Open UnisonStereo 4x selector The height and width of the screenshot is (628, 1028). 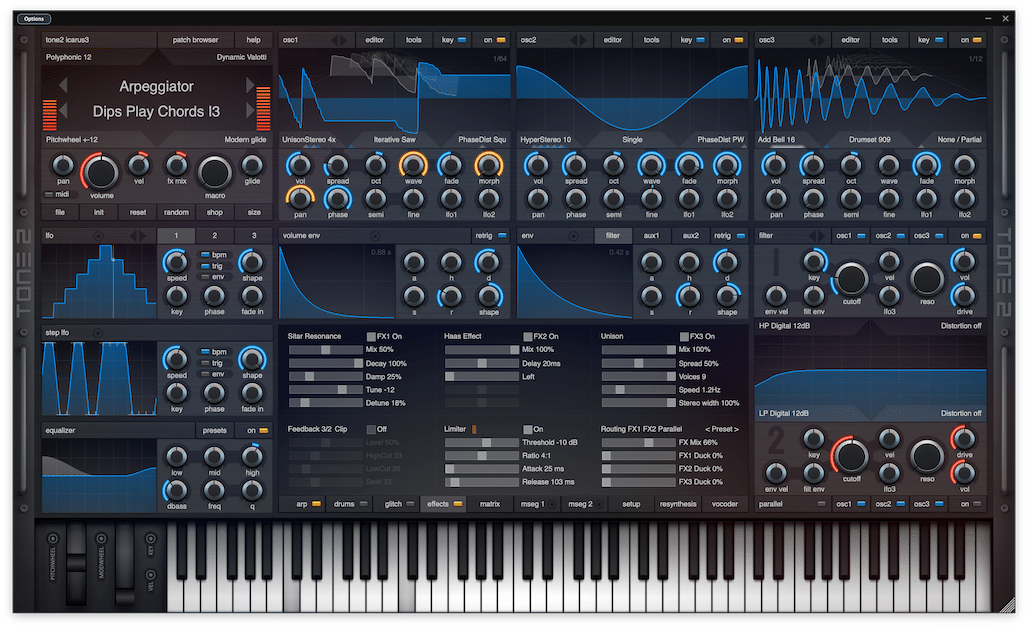coord(309,140)
